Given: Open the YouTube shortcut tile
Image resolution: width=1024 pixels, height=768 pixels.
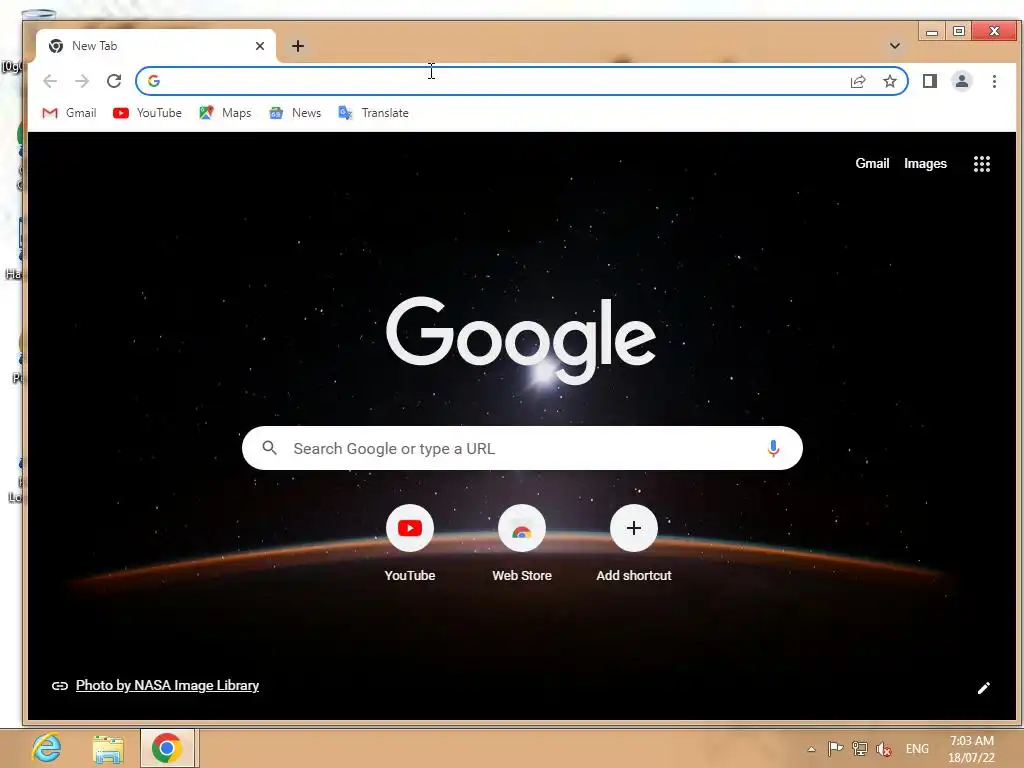Looking at the screenshot, I should tap(409, 543).
